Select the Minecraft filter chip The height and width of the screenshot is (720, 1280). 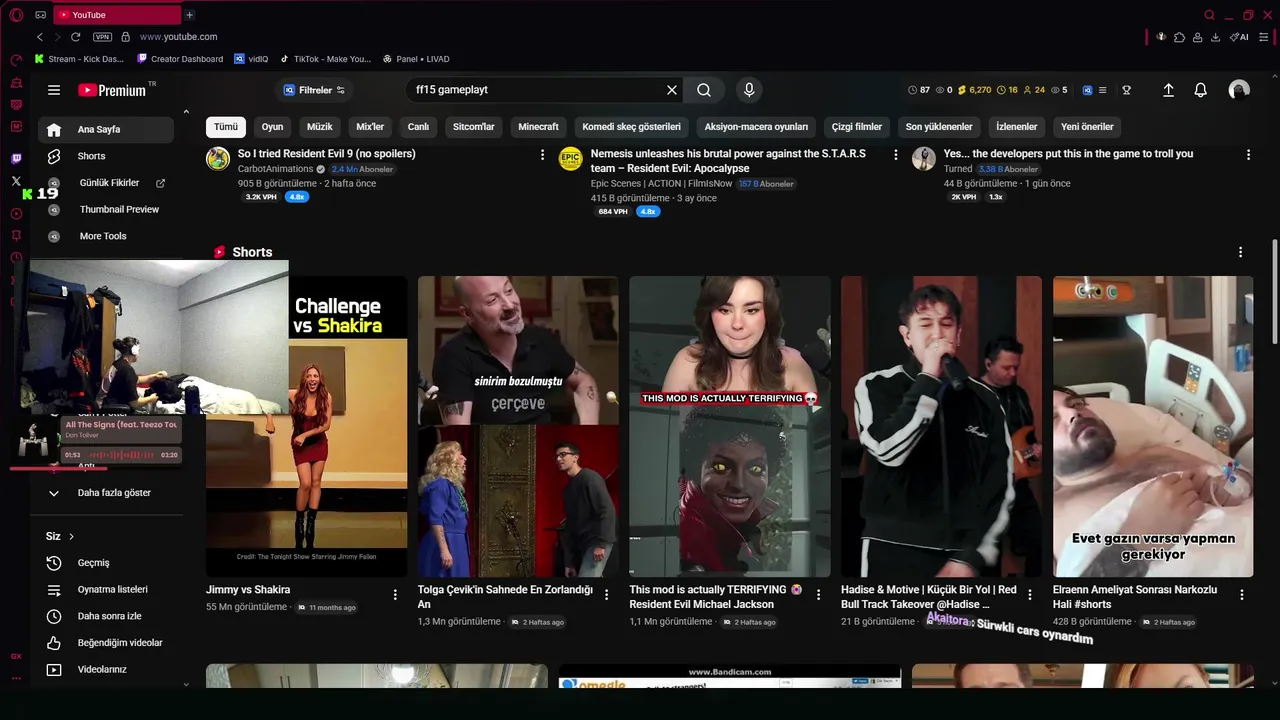pyautogui.click(x=538, y=127)
